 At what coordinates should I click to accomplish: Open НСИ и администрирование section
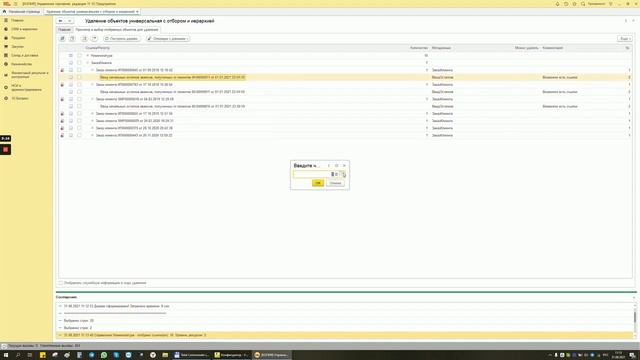tap(26, 88)
